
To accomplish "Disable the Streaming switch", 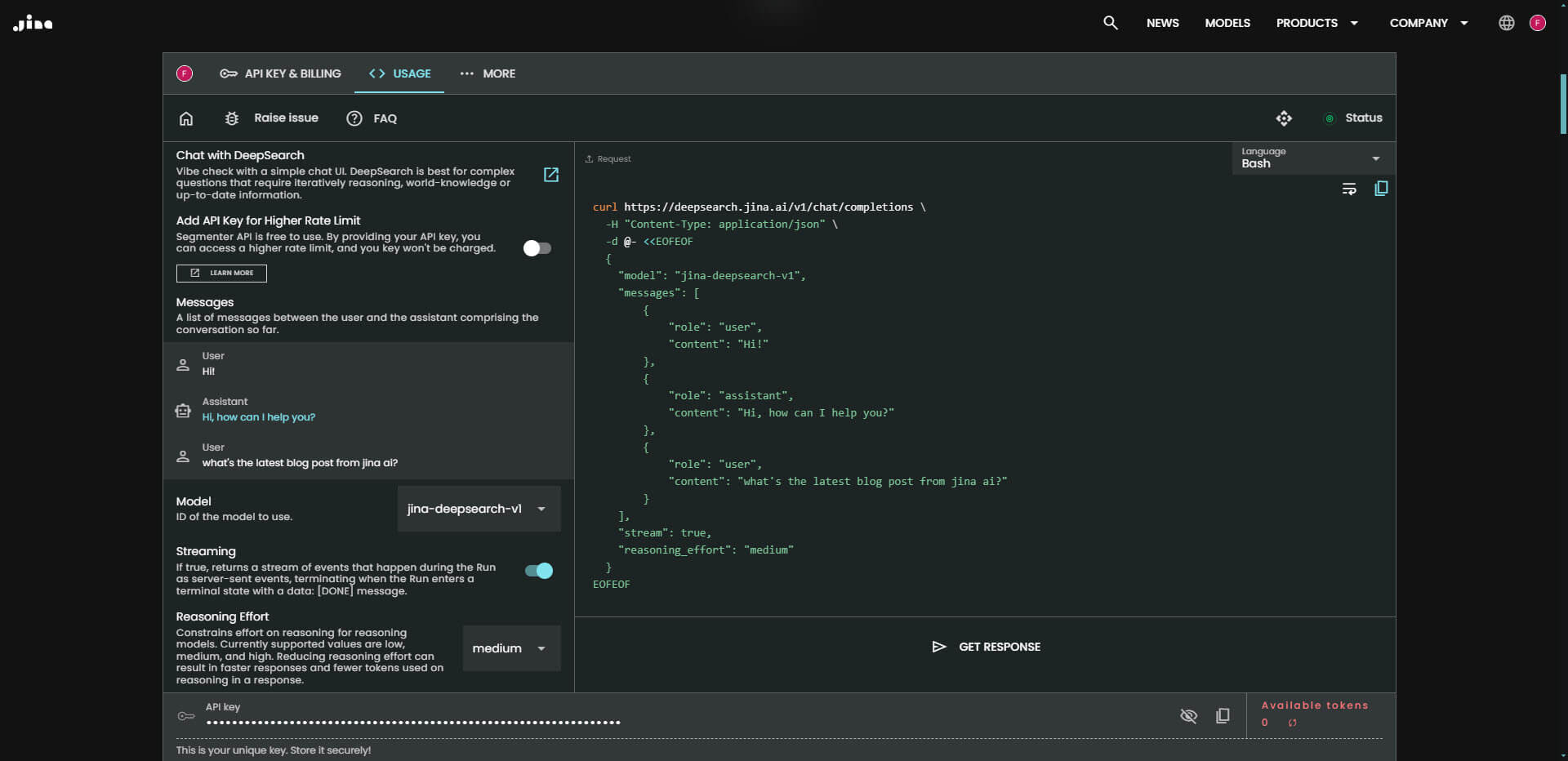I will tap(538, 571).
